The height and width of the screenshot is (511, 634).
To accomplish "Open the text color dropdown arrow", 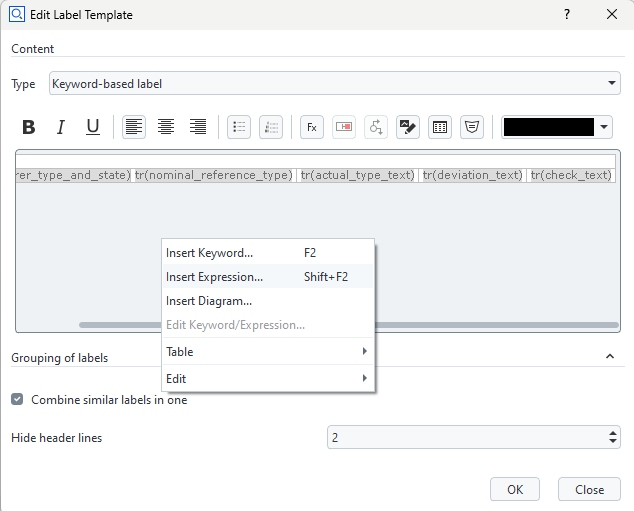I will click(x=604, y=127).
